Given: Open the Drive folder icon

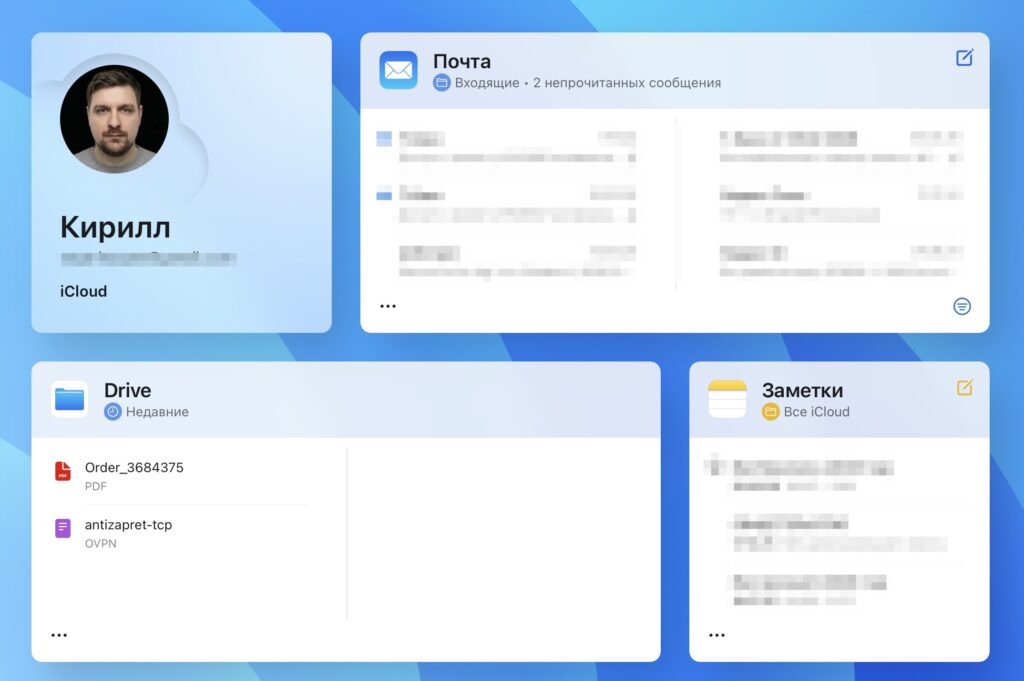Looking at the screenshot, I should coord(70,399).
